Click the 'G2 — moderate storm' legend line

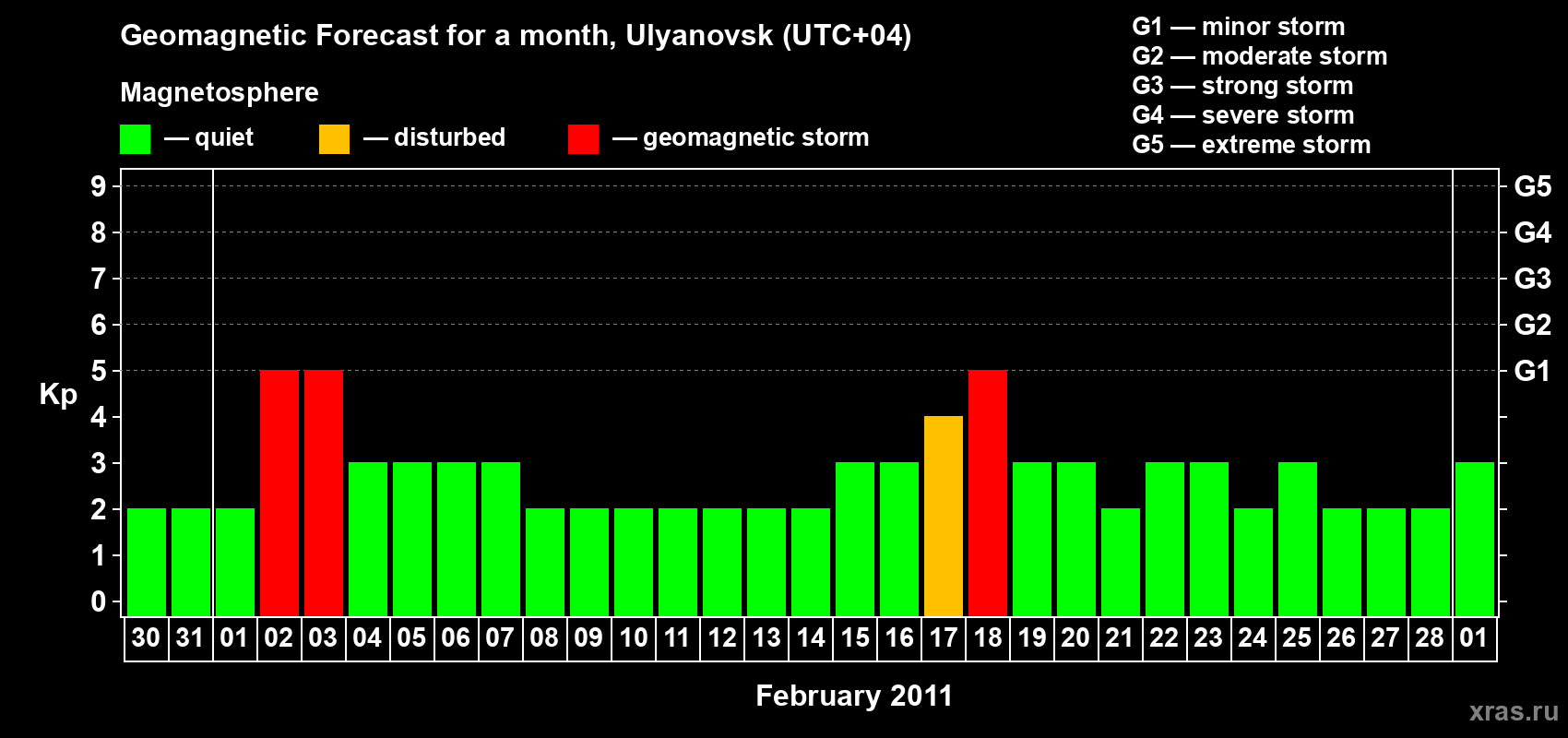point(1259,56)
